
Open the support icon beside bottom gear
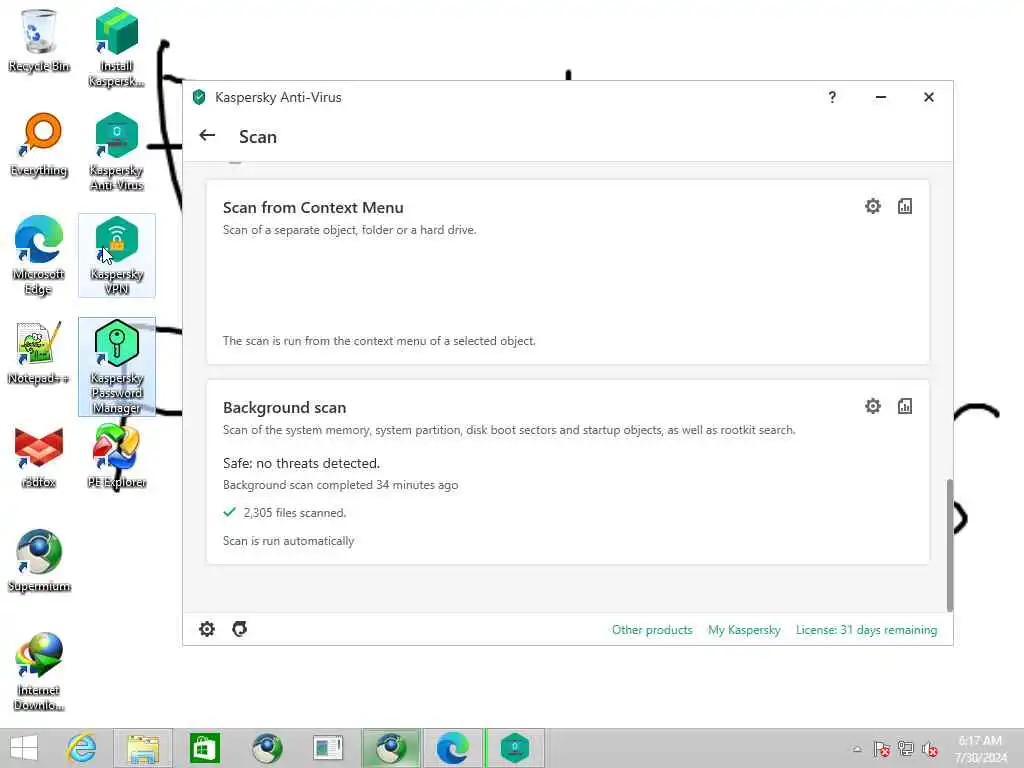coord(240,629)
